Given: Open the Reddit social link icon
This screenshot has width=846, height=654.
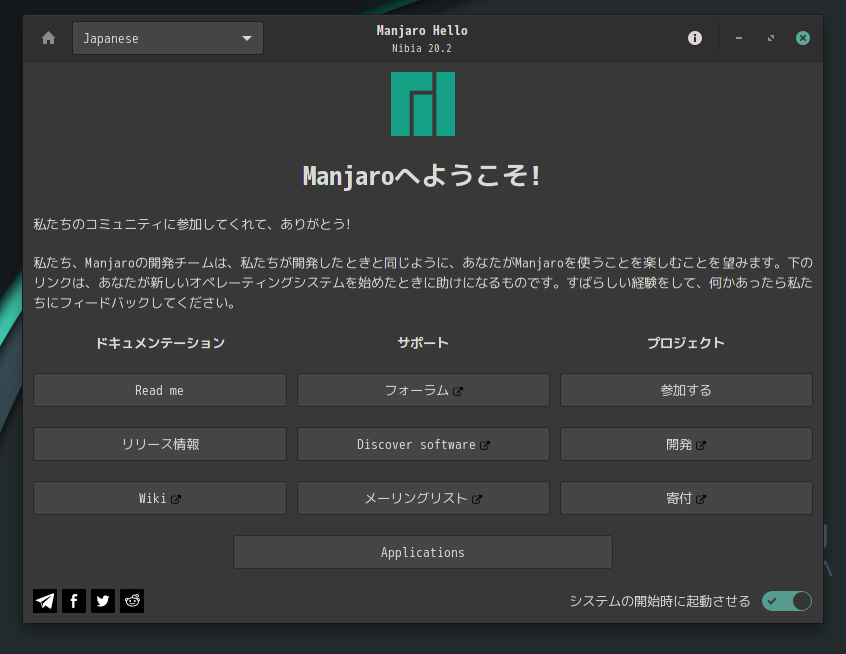Looking at the screenshot, I should point(132,601).
